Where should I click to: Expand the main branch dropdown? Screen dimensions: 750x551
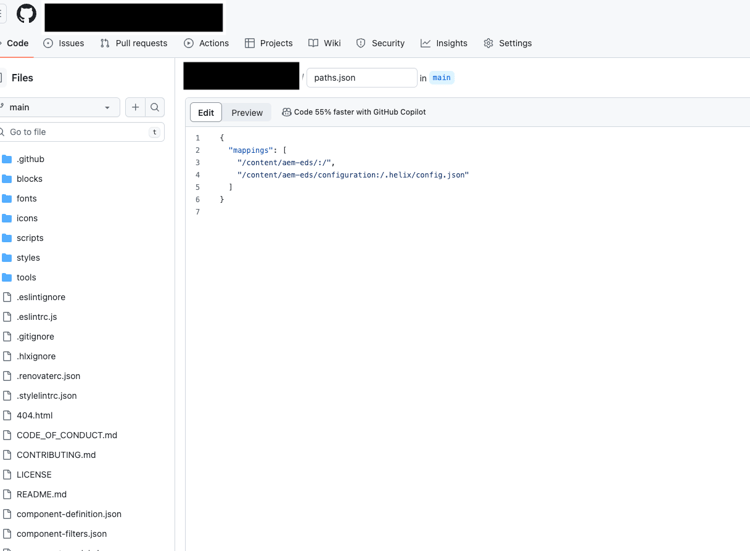pyautogui.click(x=59, y=107)
